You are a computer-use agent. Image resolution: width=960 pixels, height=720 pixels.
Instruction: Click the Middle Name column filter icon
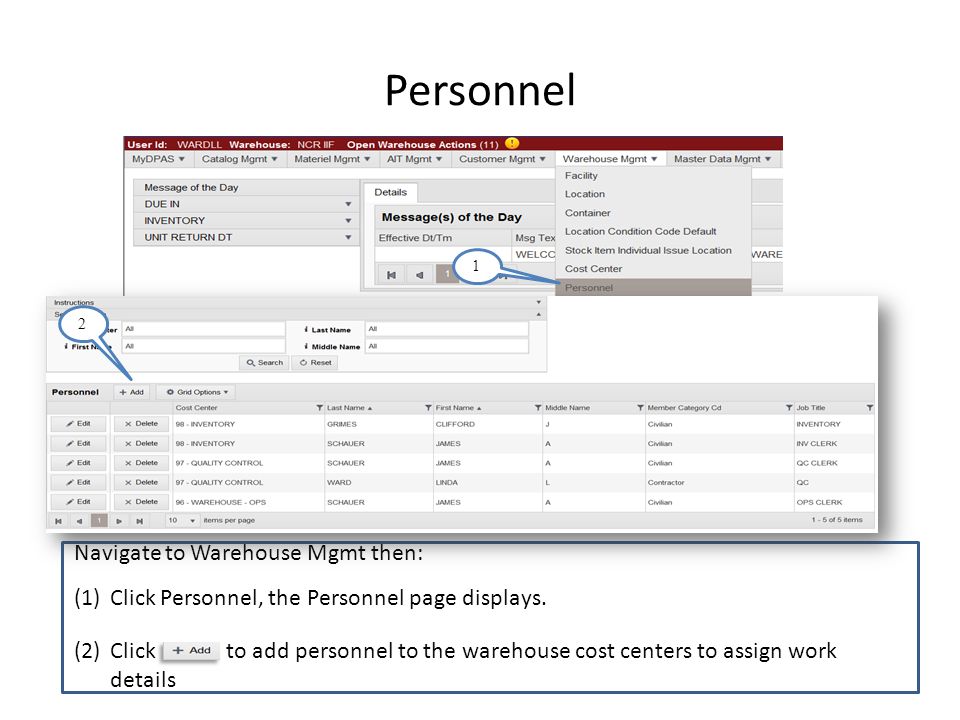640,408
